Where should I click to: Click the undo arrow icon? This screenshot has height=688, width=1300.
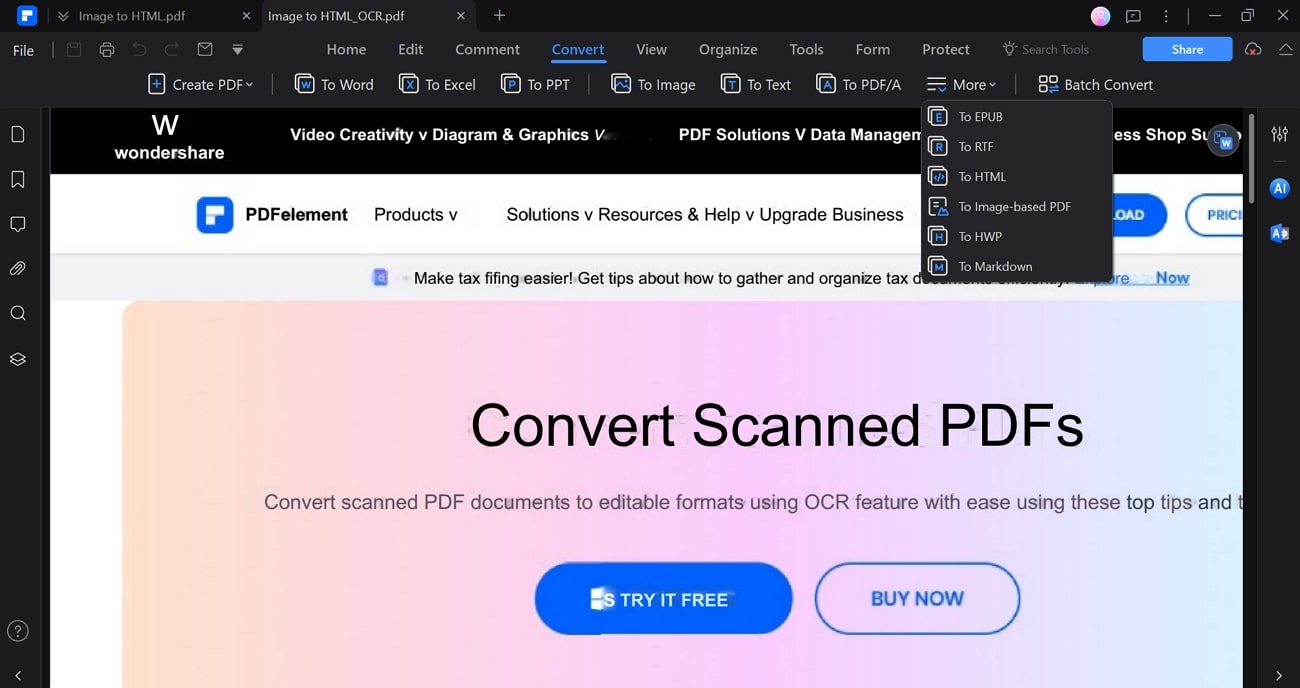139,50
